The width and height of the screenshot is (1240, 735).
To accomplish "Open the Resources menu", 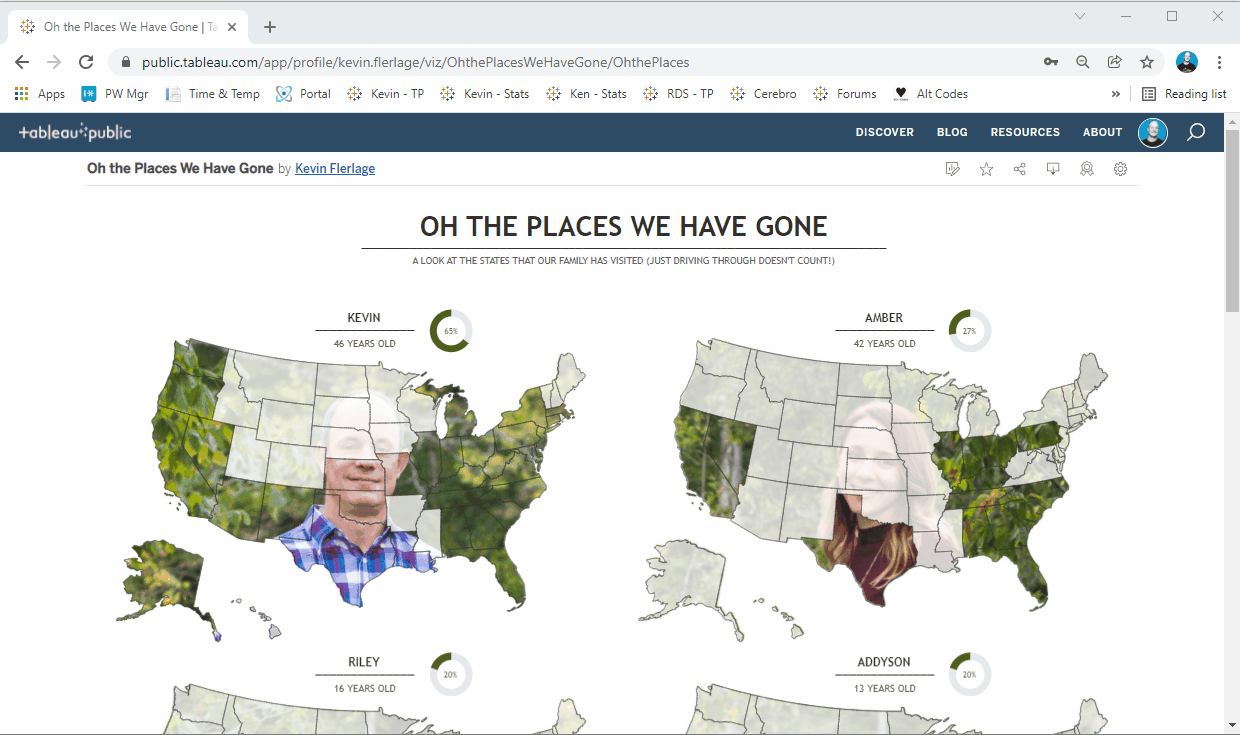I will [x=1025, y=132].
